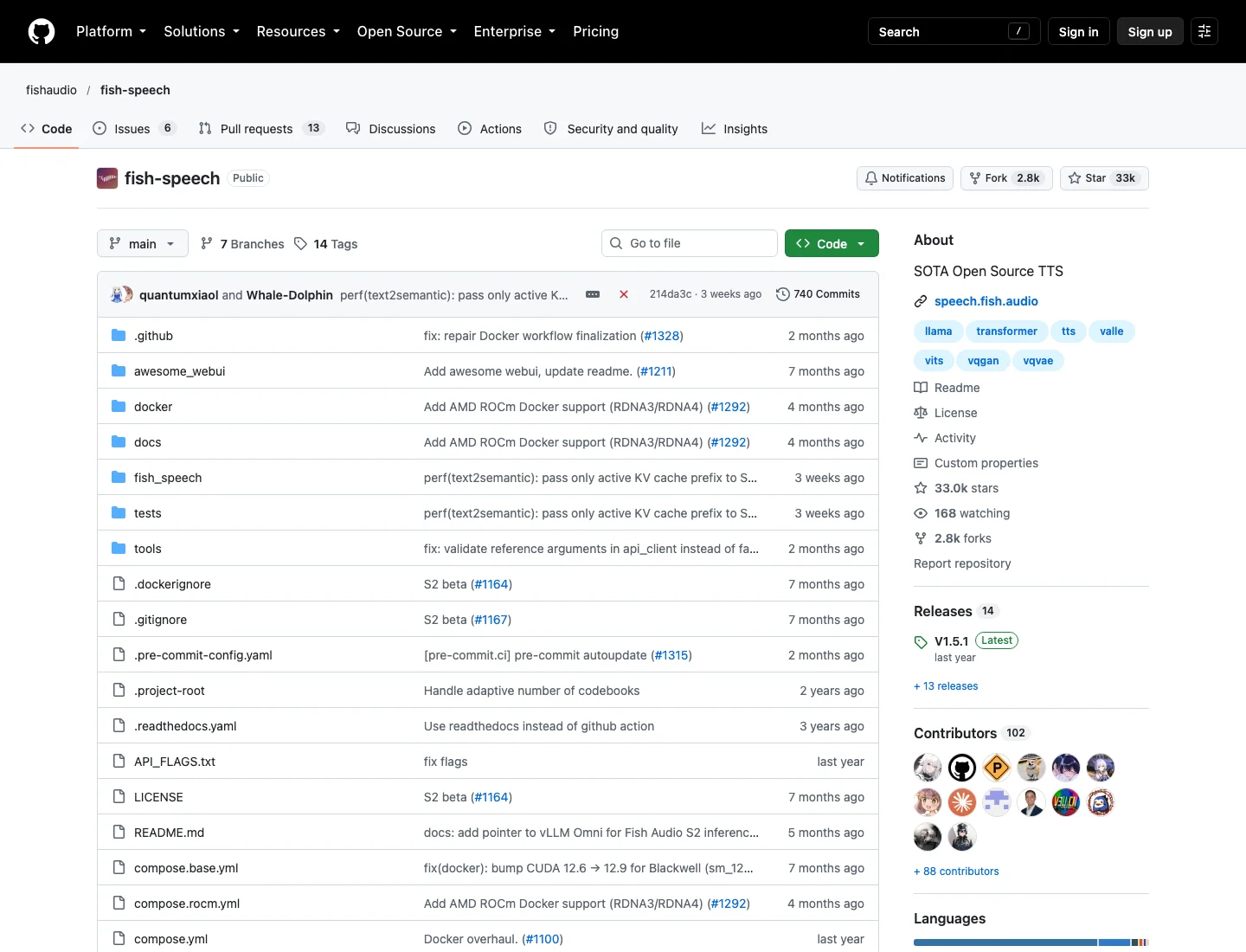The image size is (1246, 952).
Task: Expand the Solutions menu
Action: coord(202,31)
